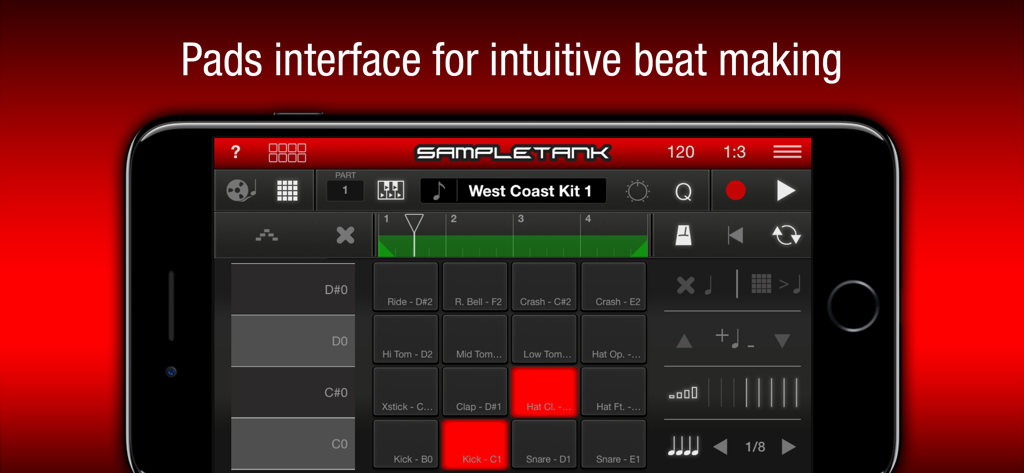Start recording with the red record button
Image resolution: width=1024 pixels, height=473 pixels.
pos(735,190)
